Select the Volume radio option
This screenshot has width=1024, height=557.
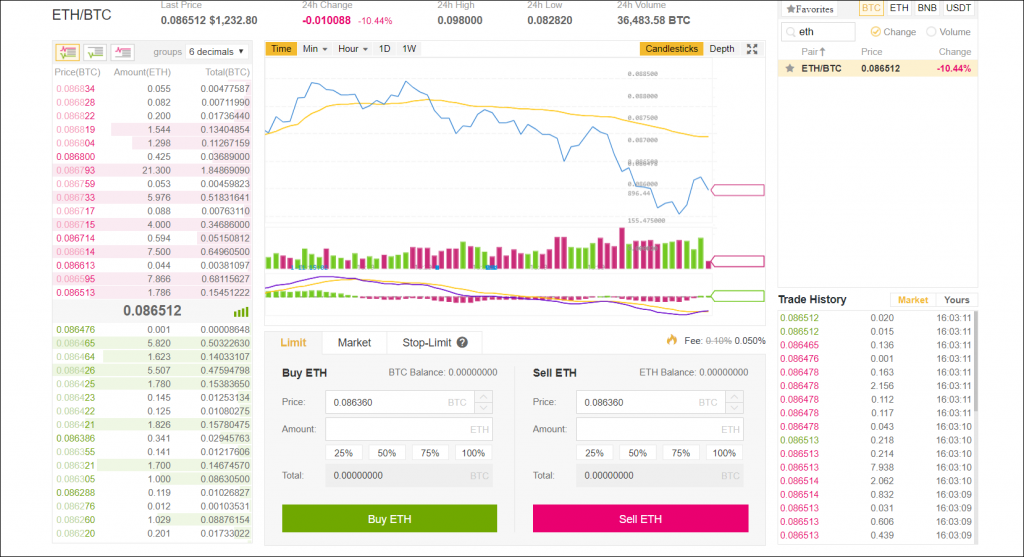(x=931, y=31)
